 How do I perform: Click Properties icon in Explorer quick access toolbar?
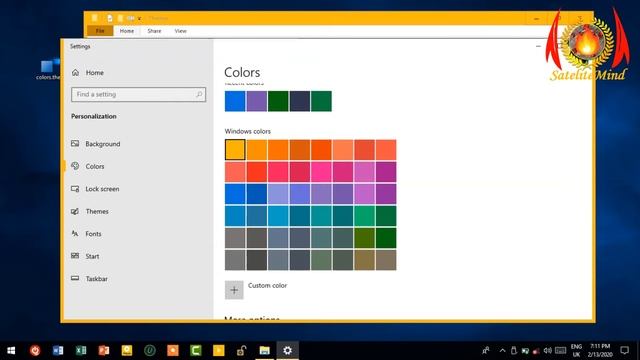[109, 18]
